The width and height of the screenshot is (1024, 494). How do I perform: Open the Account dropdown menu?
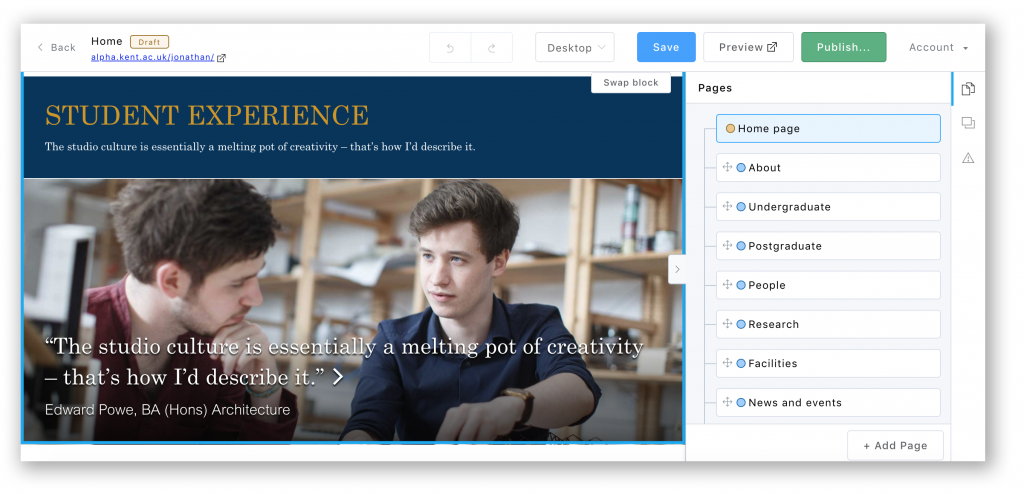click(938, 48)
